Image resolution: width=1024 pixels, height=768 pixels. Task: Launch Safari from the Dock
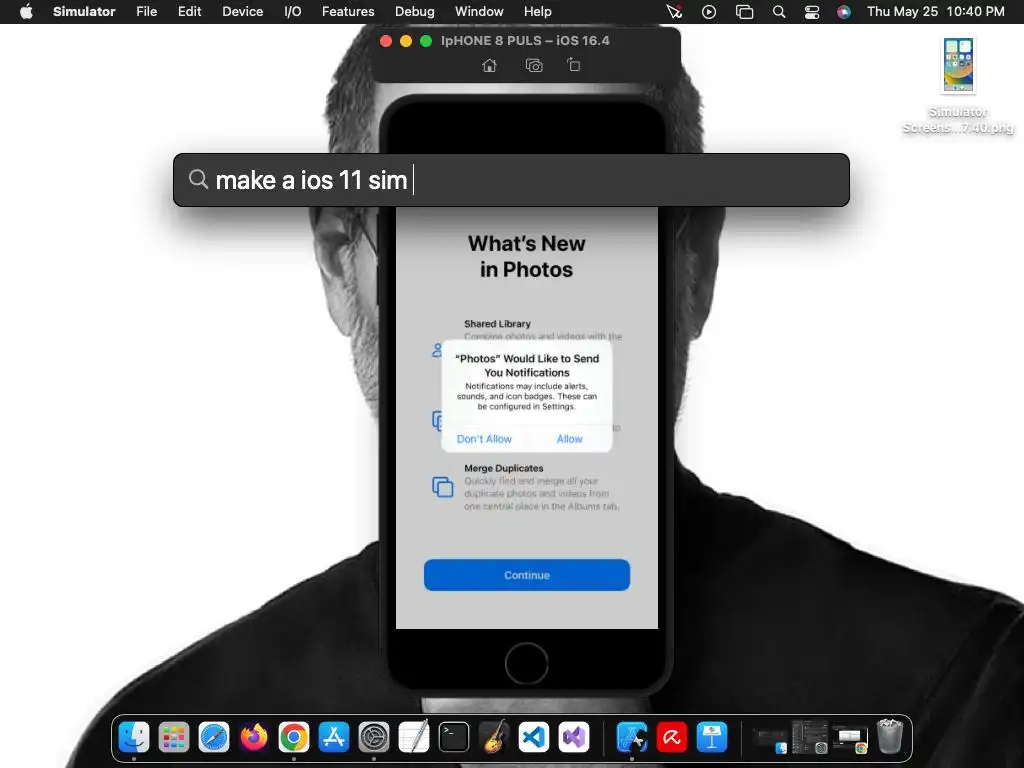tap(214, 737)
